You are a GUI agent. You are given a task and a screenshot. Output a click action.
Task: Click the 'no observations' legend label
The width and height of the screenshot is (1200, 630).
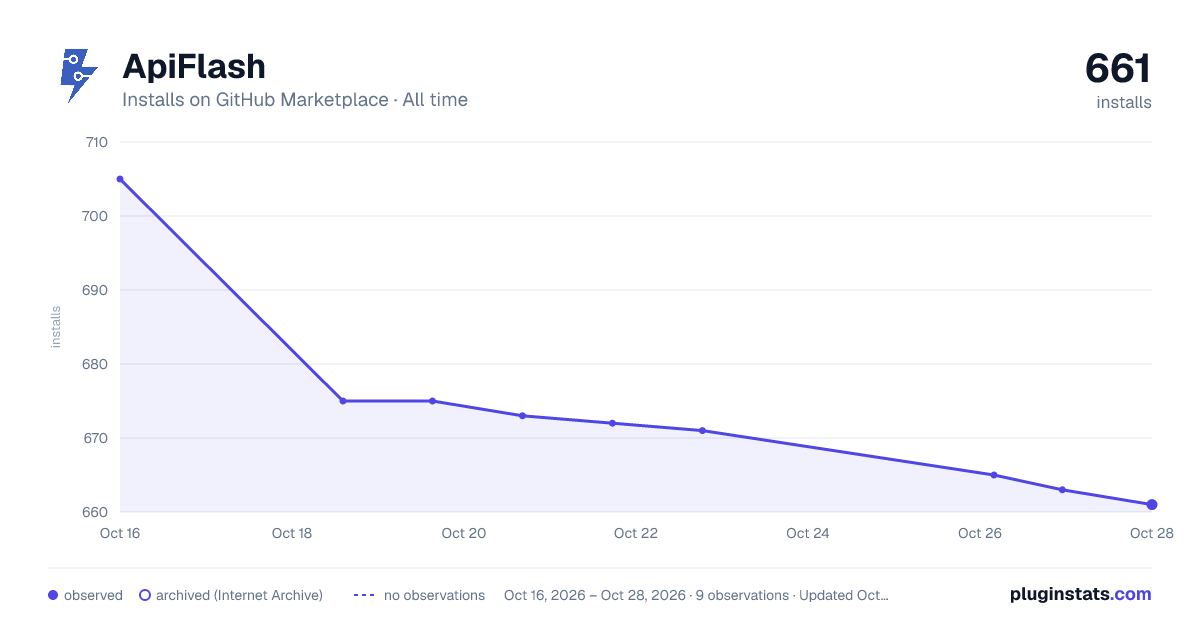(x=434, y=595)
